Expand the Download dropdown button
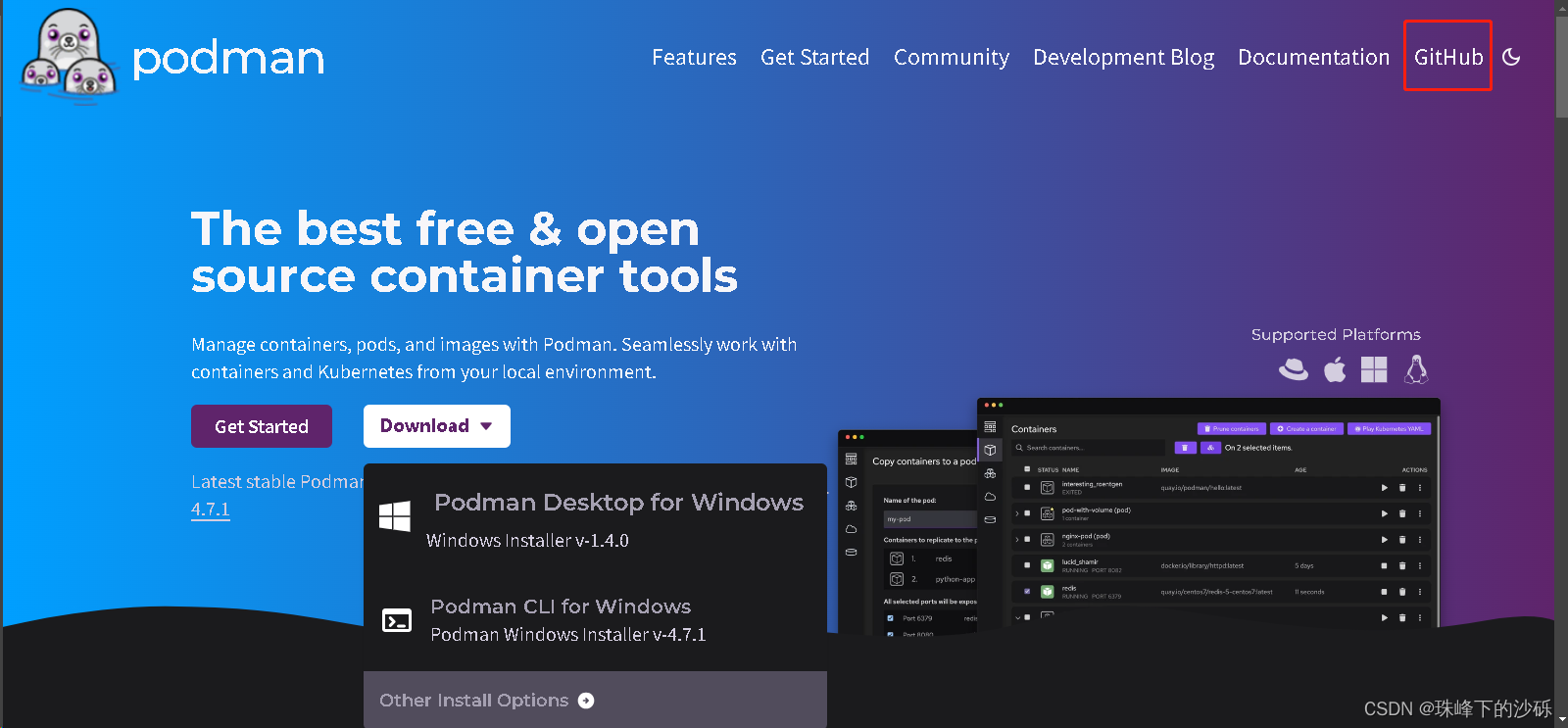This screenshot has height=728, width=1568. 437,426
